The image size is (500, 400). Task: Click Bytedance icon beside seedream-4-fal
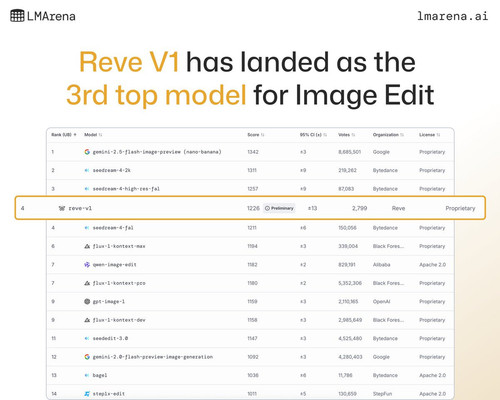87,228
